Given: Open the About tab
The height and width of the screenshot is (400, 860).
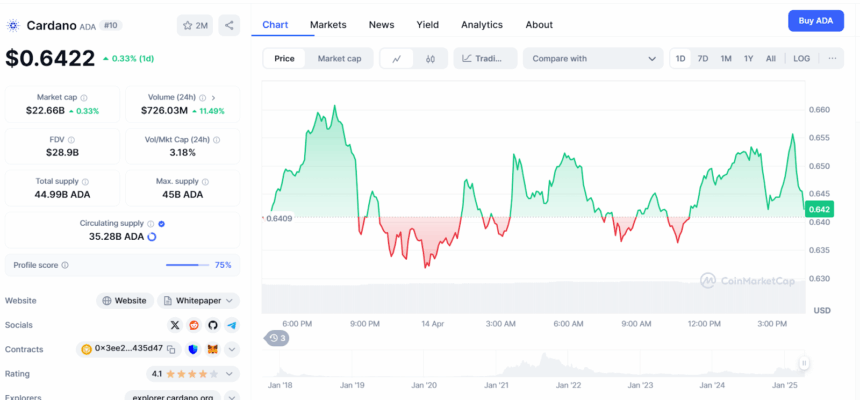Looking at the screenshot, I should tap(539, 25).
